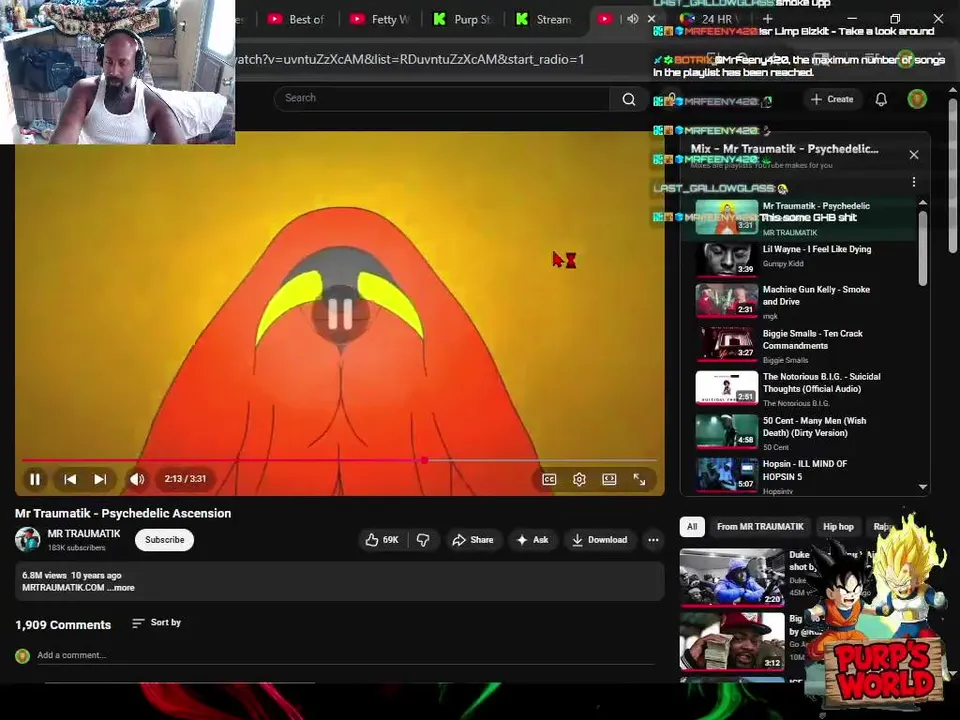Viewport: 960px width, 720px height.
Task: Open the player settings gear
Action: coord(579,479)
